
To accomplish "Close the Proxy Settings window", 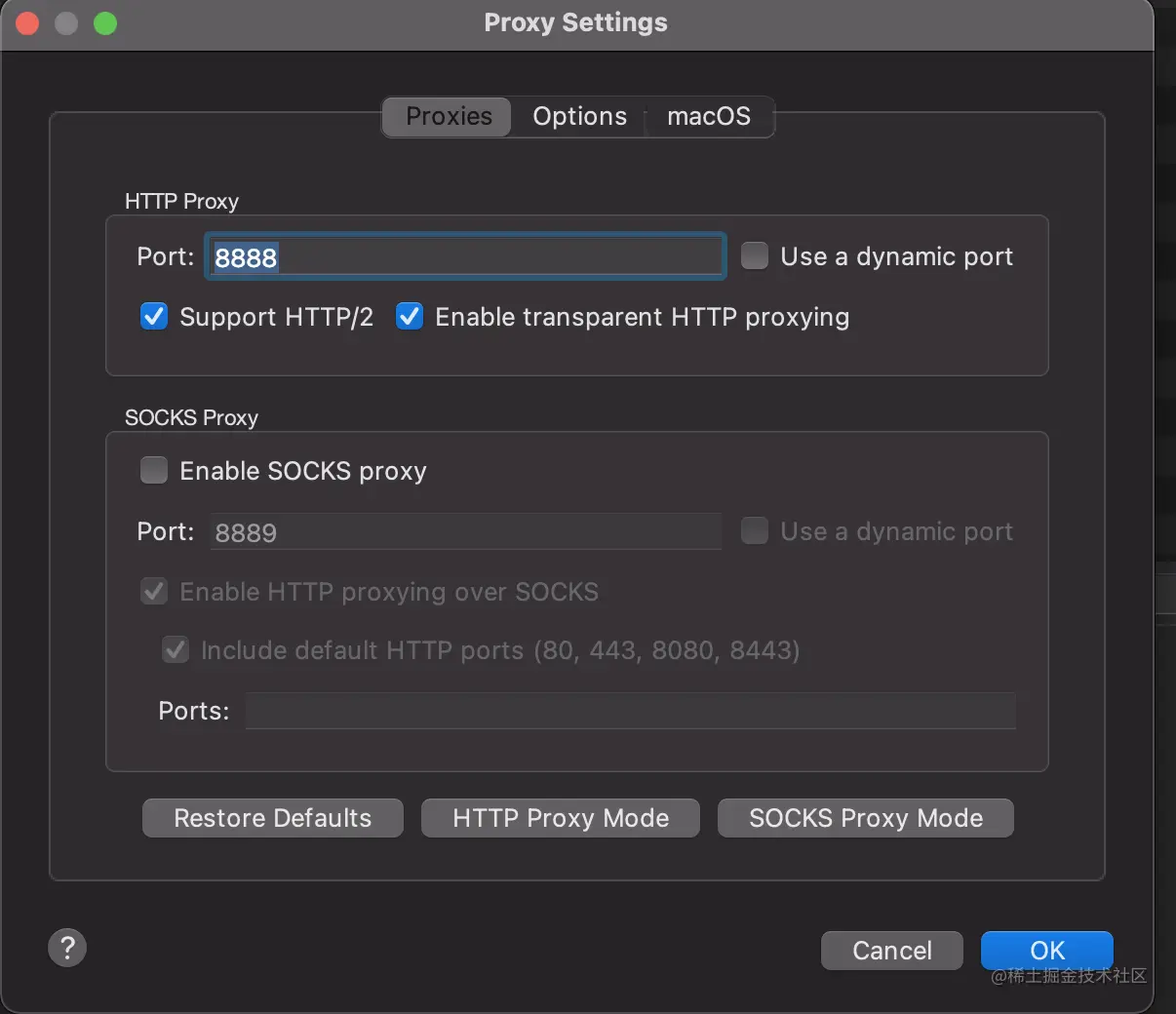I will (27, 23).
